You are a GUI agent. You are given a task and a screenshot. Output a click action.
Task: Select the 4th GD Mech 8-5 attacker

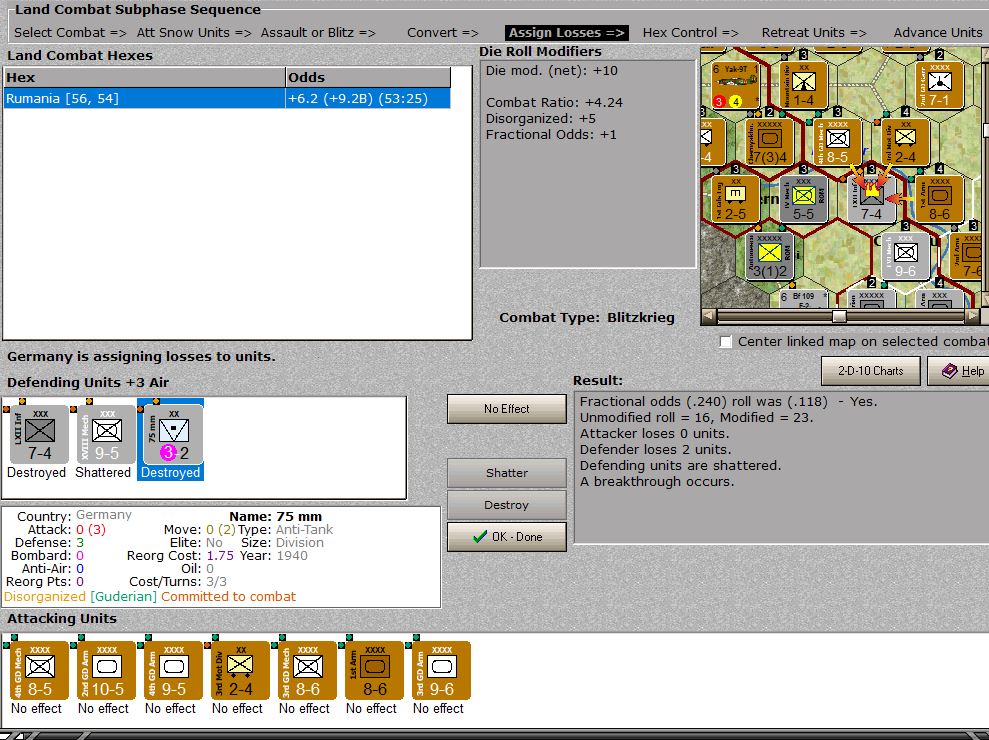pyautogui.click(x=39, y=670)
